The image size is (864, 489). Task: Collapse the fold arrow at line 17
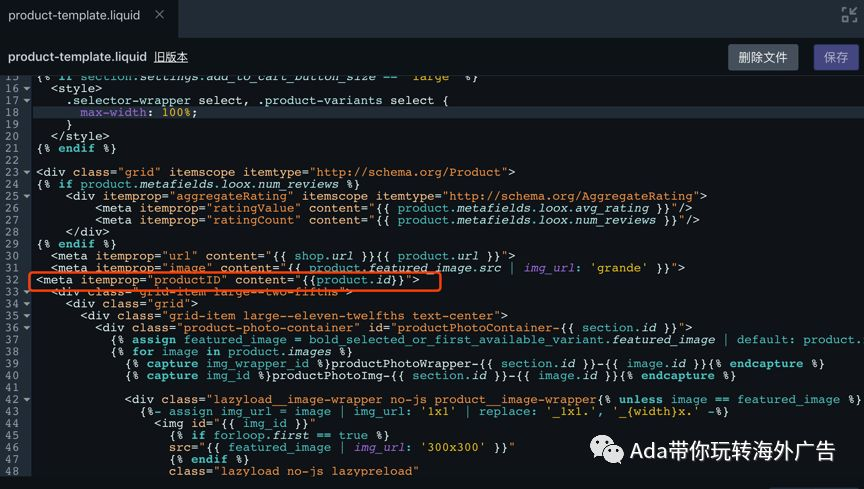pyautogui.click(x=26, y=101)
